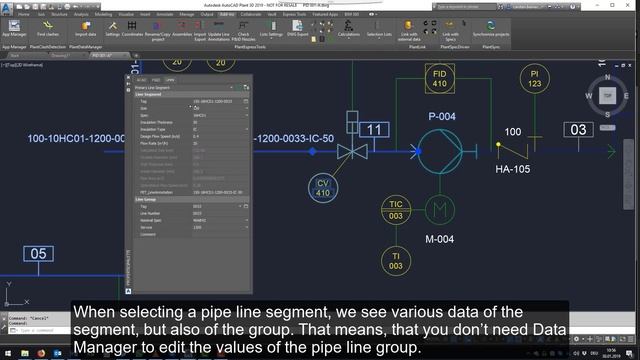Select the PI 123 instrument bubble
This screenshot has width=640, height=360.
point(535,78)
